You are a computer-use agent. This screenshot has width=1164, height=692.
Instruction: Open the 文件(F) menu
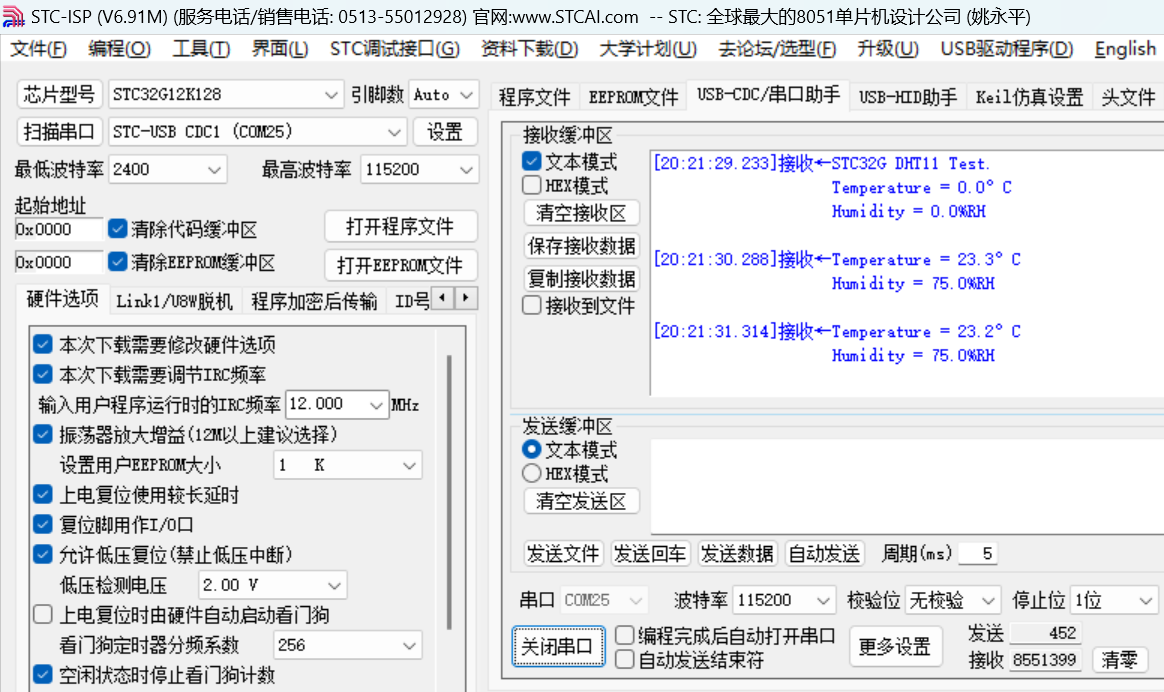tap(38, 49)
